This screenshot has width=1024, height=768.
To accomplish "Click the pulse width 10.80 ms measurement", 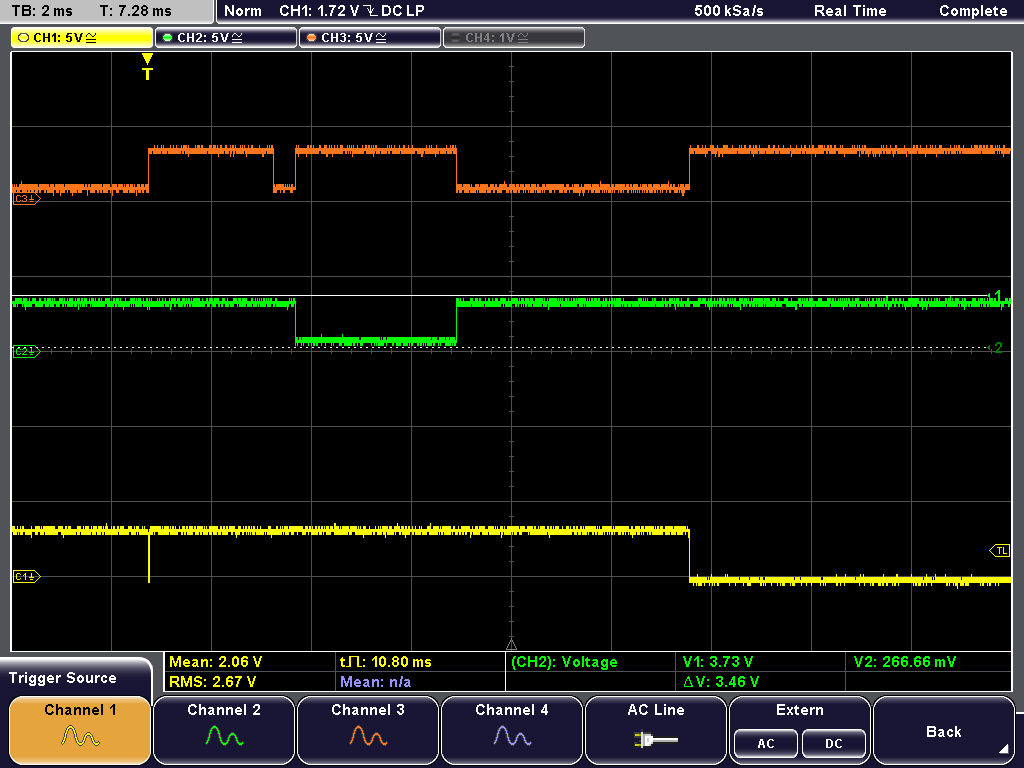I will click(386, 662).
